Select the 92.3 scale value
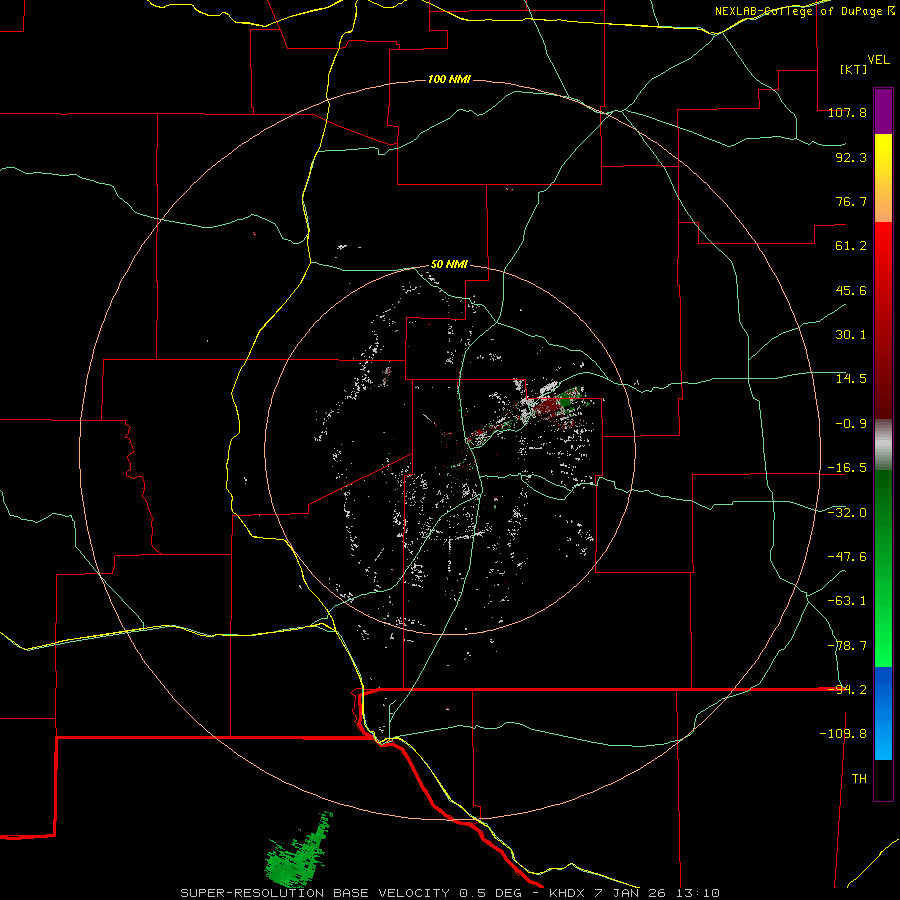The height and width of the screenshot is (900, 900). (x=851, y=157)
